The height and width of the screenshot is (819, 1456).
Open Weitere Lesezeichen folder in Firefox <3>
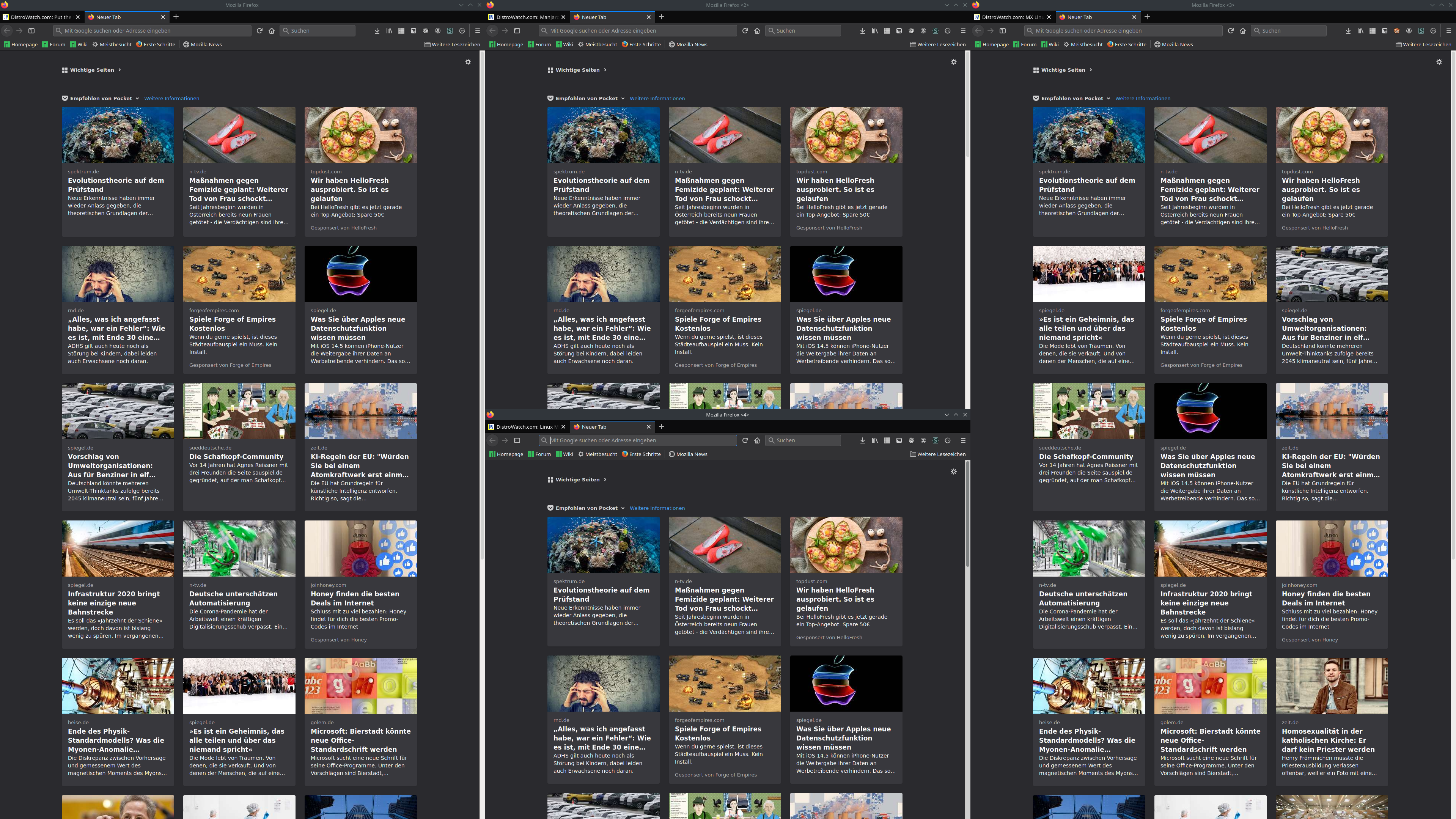tap(1423, 45)
